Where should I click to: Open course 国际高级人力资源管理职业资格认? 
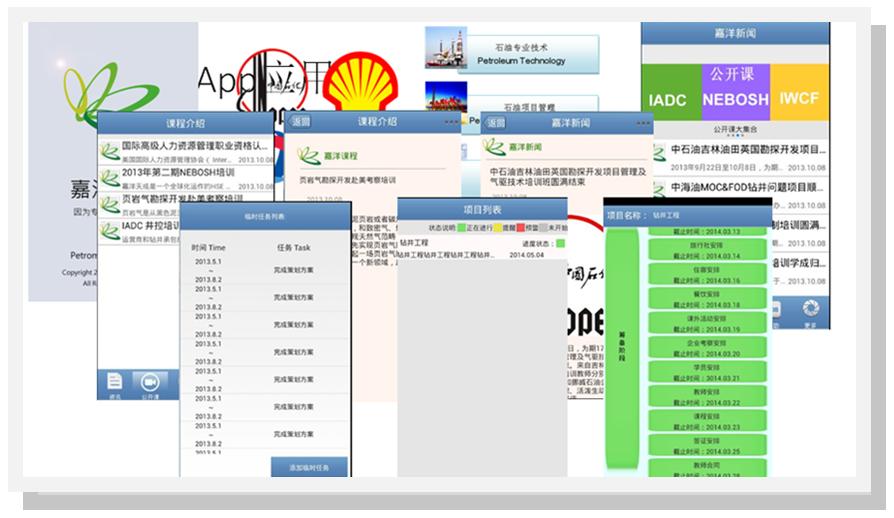tap(186, 151)
